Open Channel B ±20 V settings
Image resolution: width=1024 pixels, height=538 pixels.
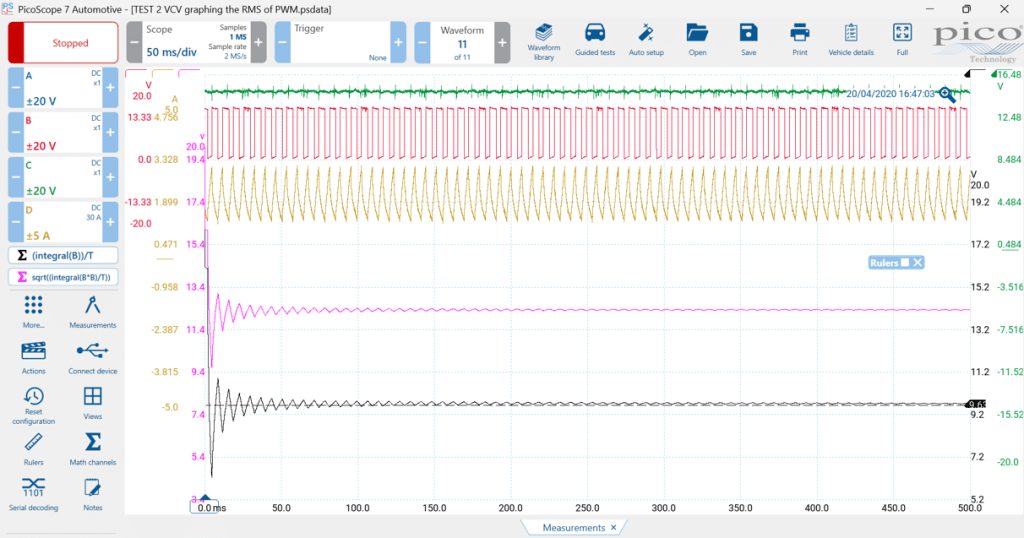pos(63,133)
